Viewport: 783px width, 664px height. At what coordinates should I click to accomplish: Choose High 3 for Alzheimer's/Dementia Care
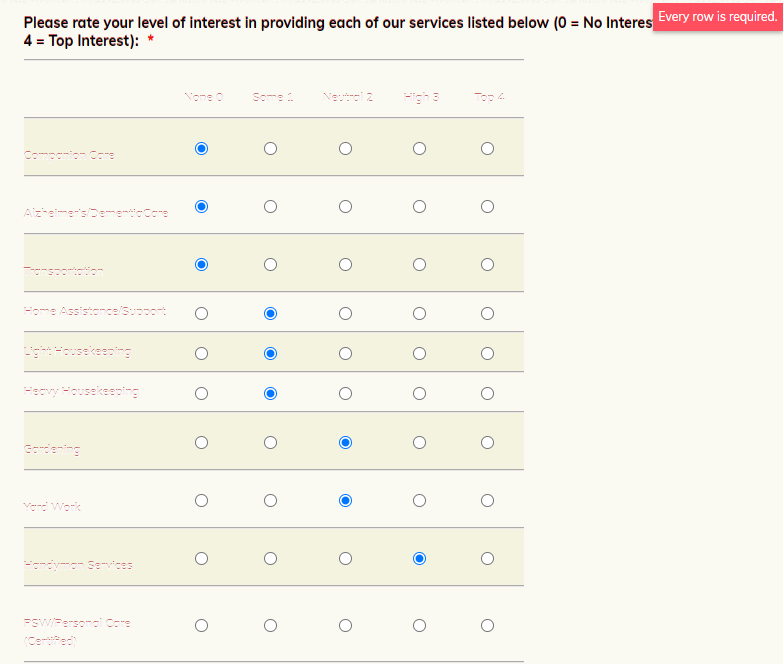coord(419,207)
